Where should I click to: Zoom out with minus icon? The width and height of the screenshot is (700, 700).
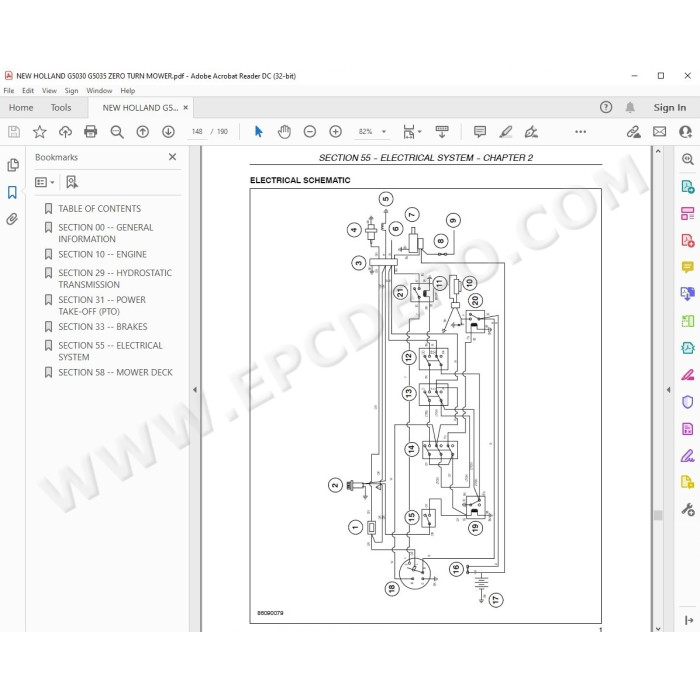click(x=310, y=132)
